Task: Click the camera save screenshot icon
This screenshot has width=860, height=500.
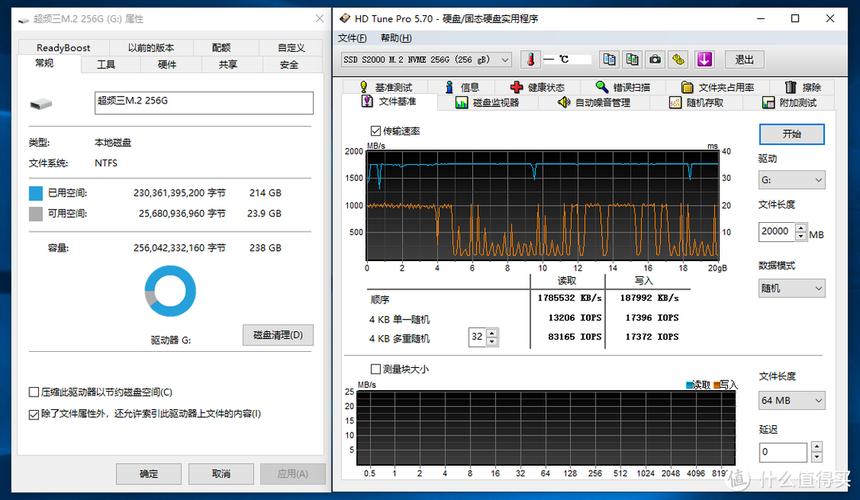Action: 655,59
